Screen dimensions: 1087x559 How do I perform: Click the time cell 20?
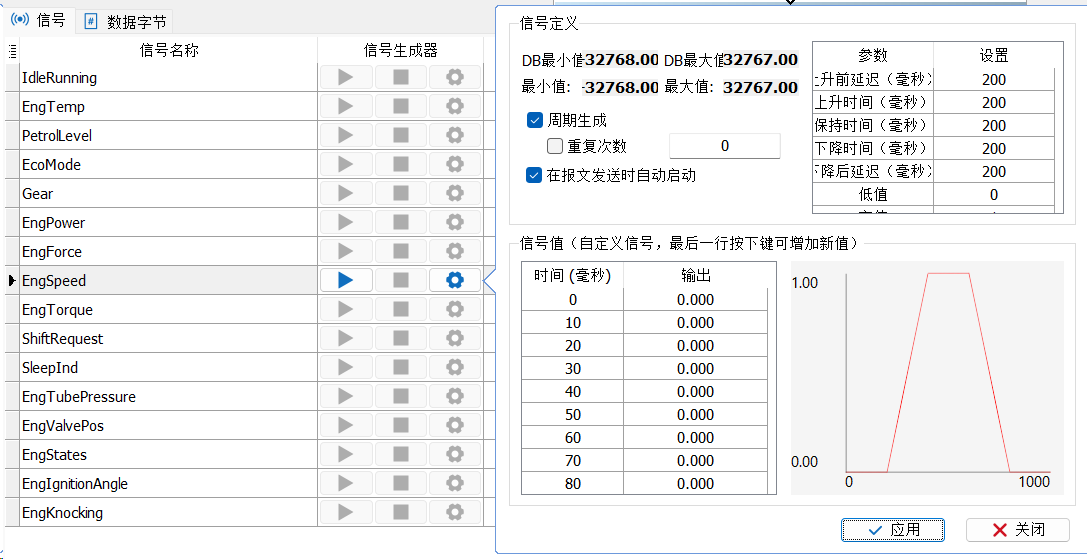572,345
